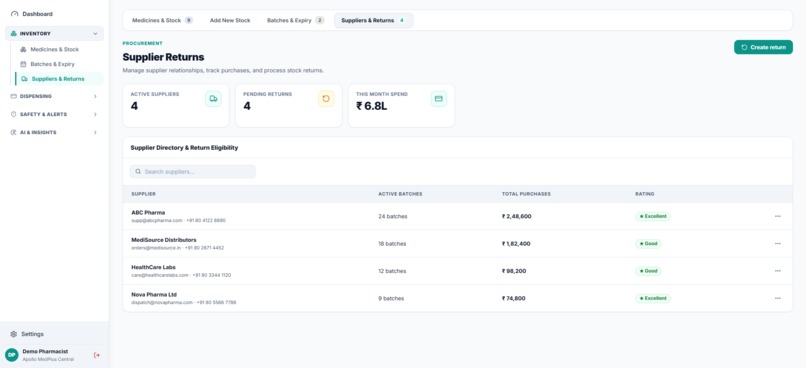Click the supp@abcpharma.com contact line
Screen dimensions: 806x368
pos(178,220)
